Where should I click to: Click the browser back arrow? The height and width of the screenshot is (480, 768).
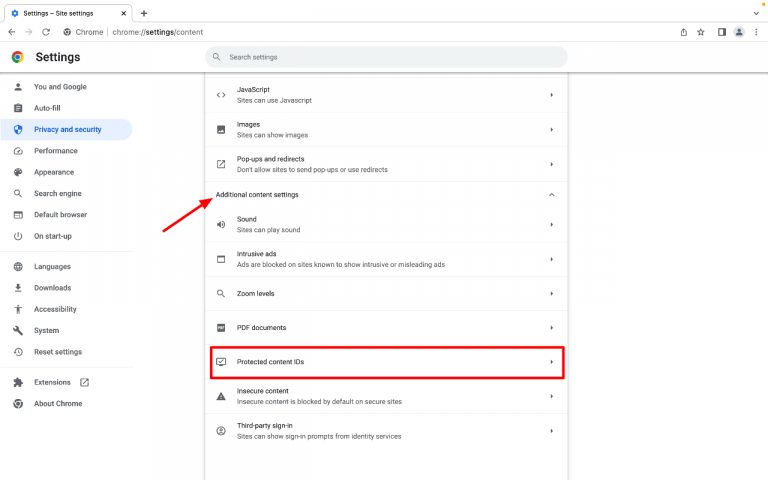click(x=11, y=32)
